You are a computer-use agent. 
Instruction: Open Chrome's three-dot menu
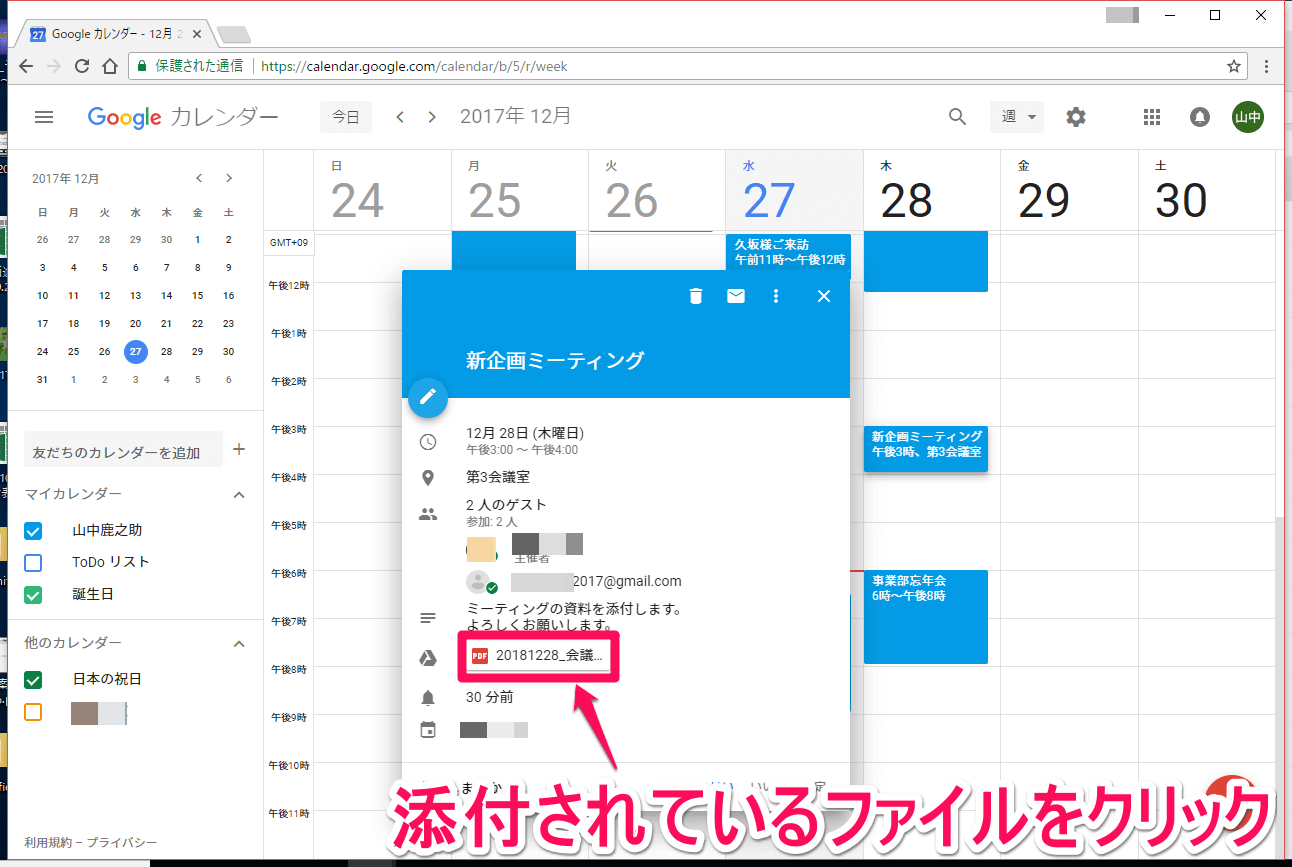click(x=1267, y=66)
